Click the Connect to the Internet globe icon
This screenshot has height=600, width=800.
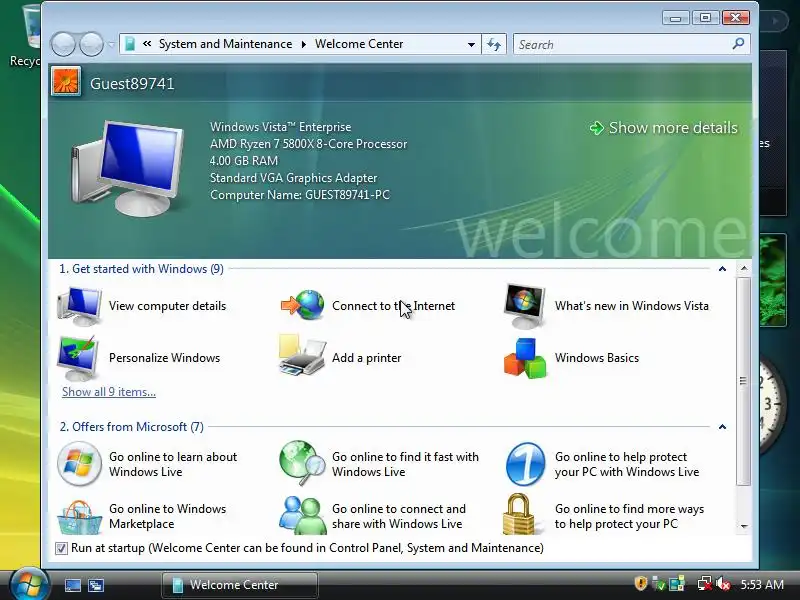pos(303,305)
